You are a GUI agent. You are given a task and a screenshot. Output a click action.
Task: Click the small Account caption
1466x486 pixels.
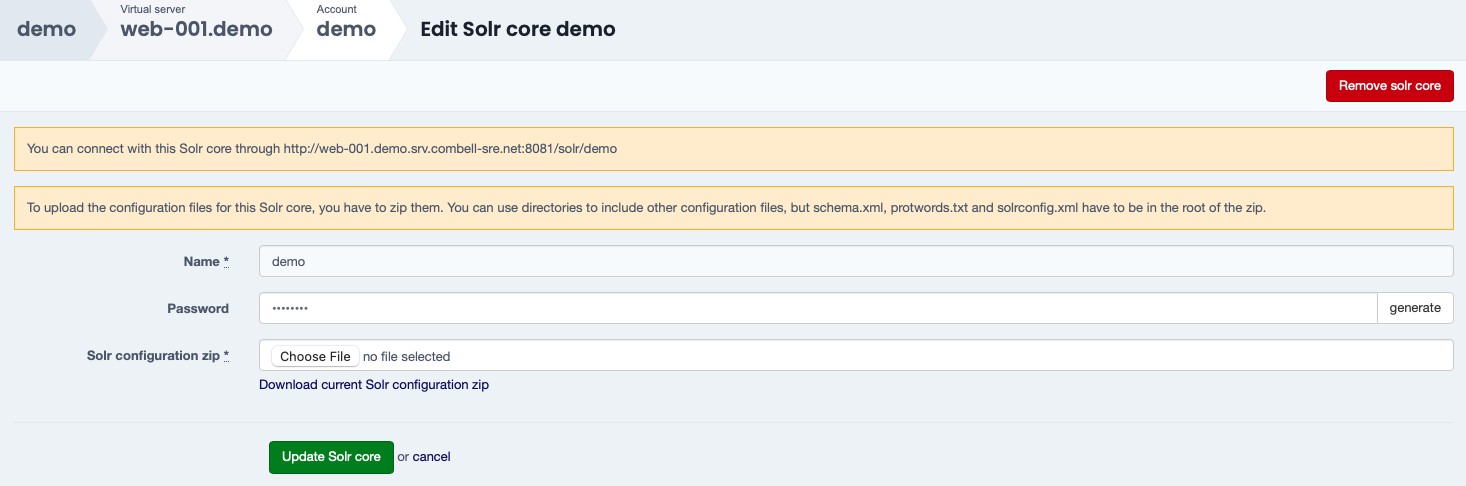pos(337,9)
